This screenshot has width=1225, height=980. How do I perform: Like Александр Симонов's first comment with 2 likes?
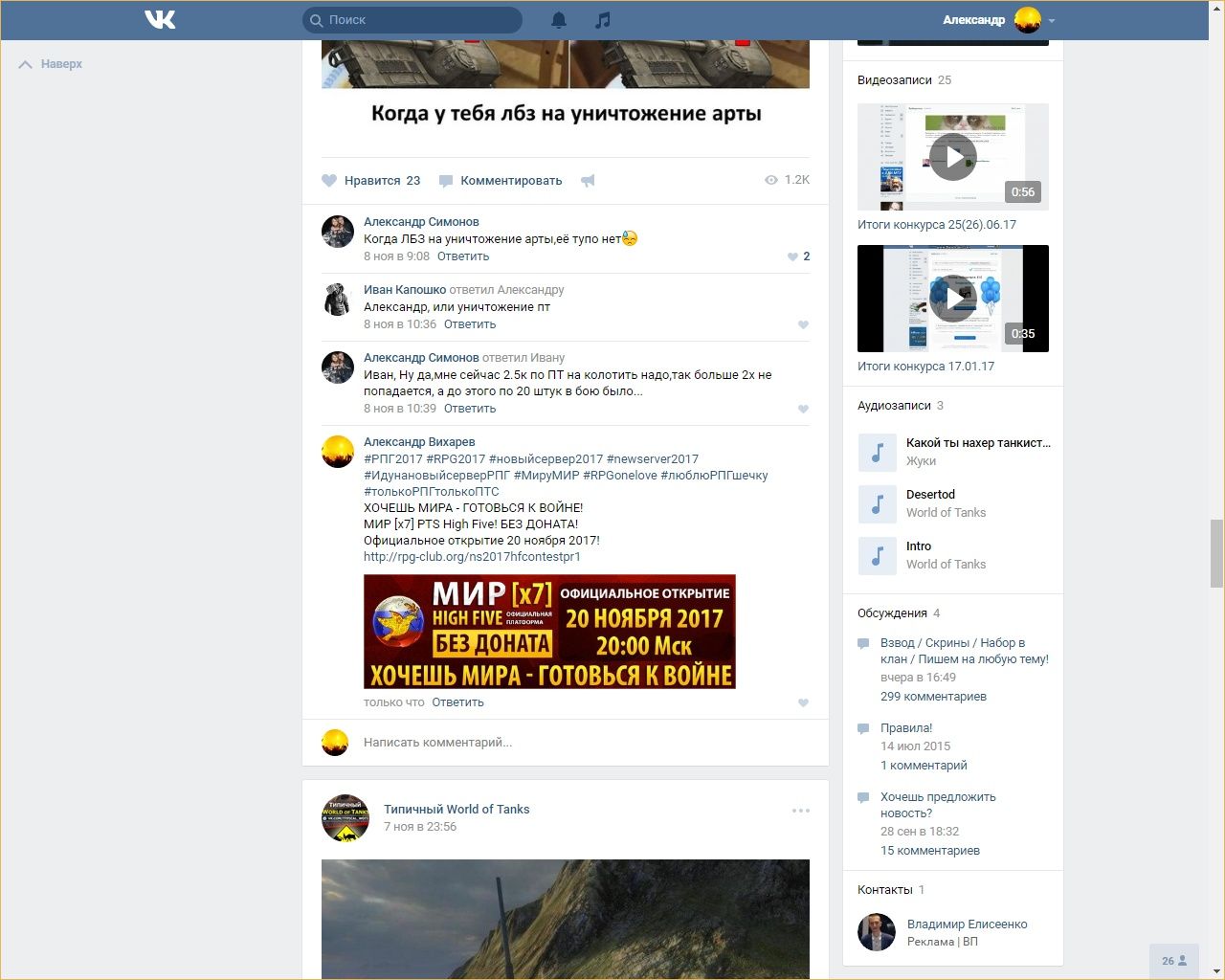(x=799, y=256)
